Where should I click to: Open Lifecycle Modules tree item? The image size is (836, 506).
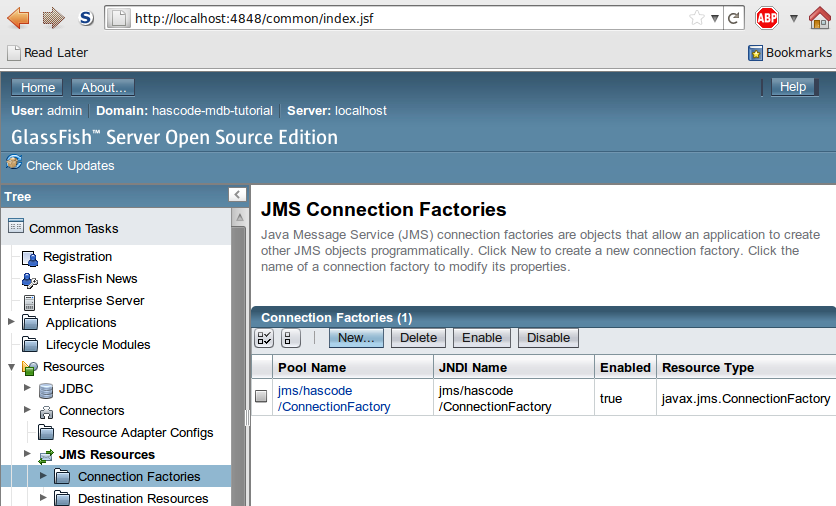click(x=98, y=345)
